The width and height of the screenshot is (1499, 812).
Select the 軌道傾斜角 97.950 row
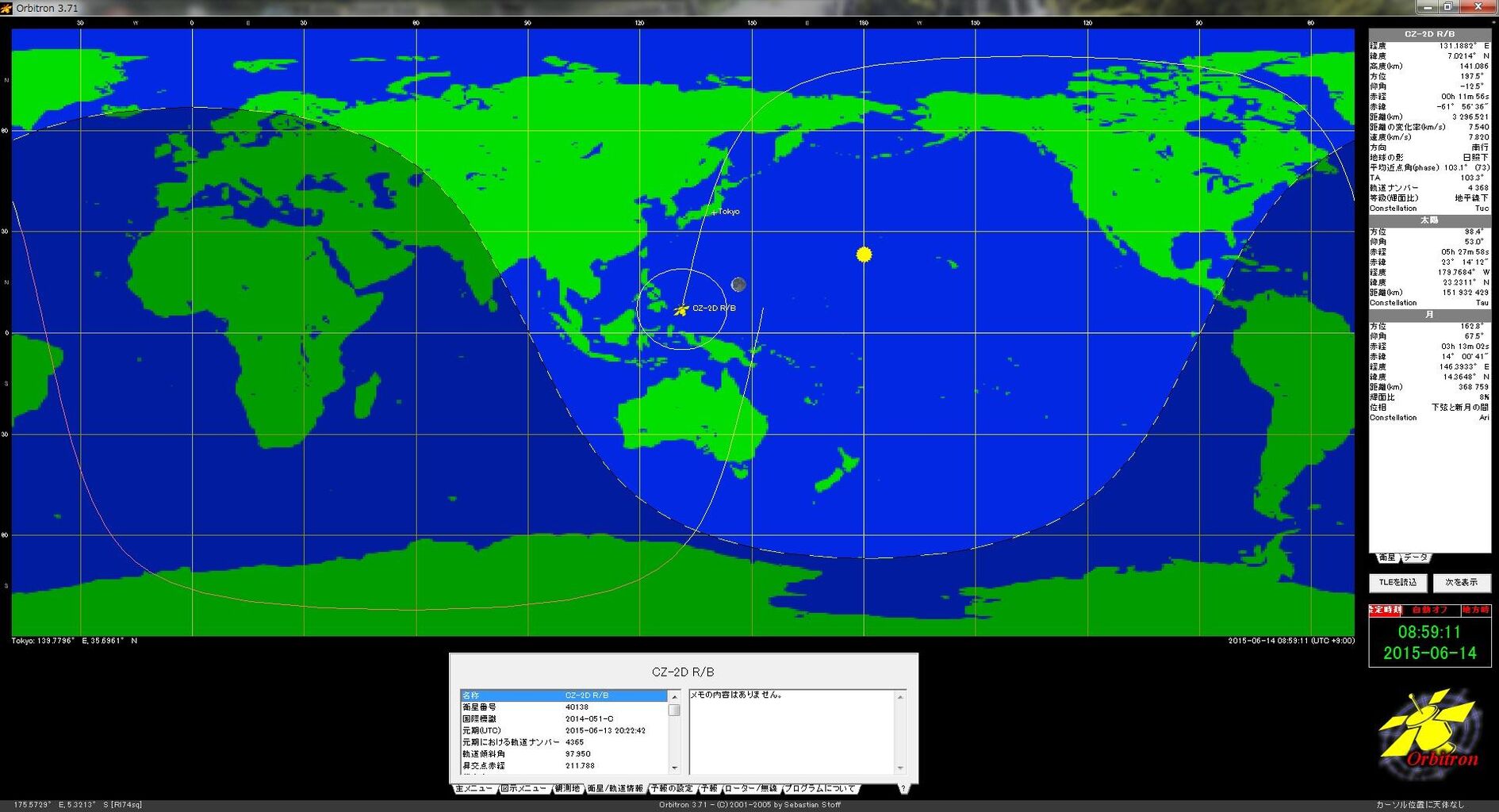pos(564,754)
